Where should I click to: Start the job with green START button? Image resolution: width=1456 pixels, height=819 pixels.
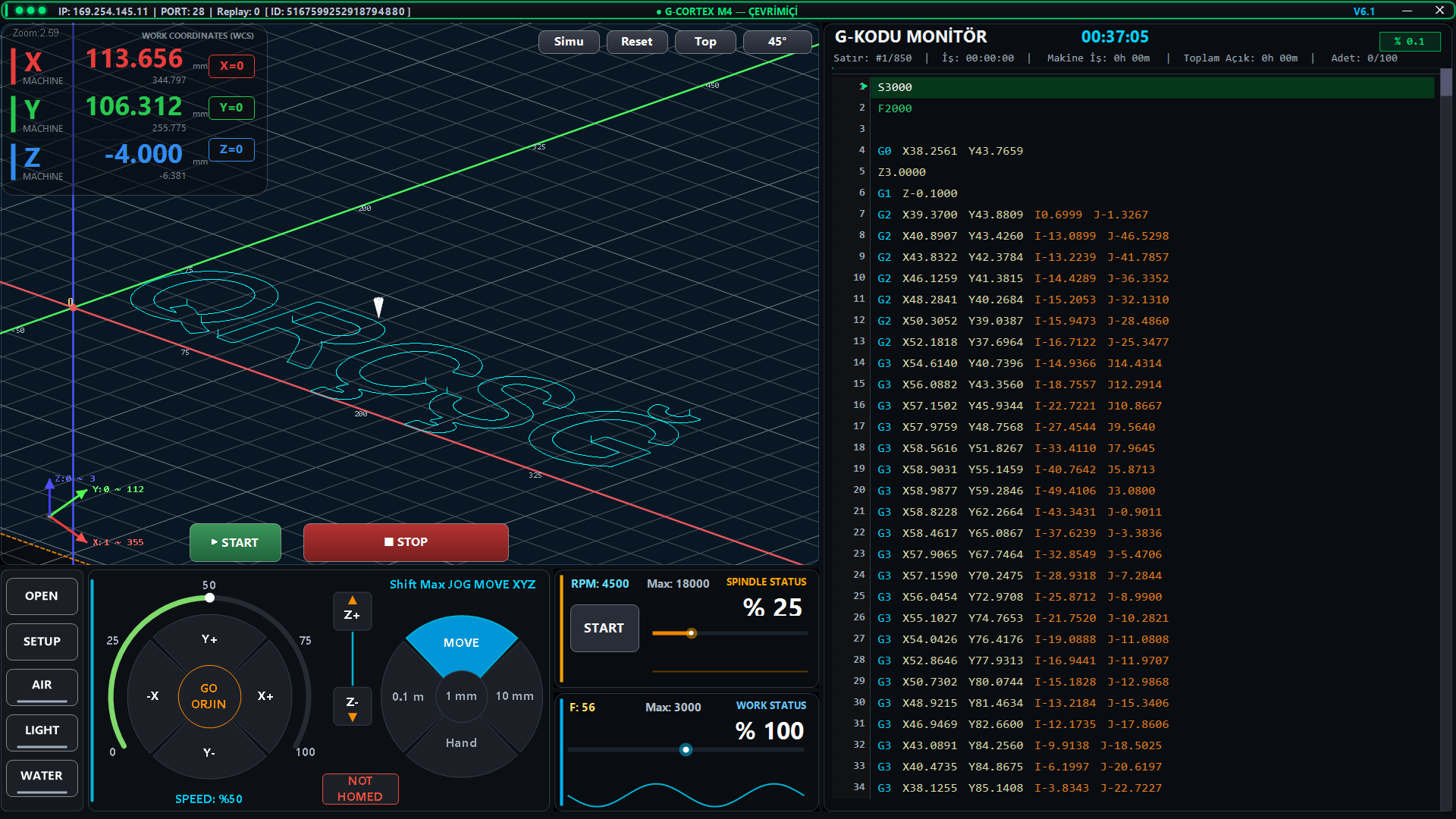click(x=235, y=542)
